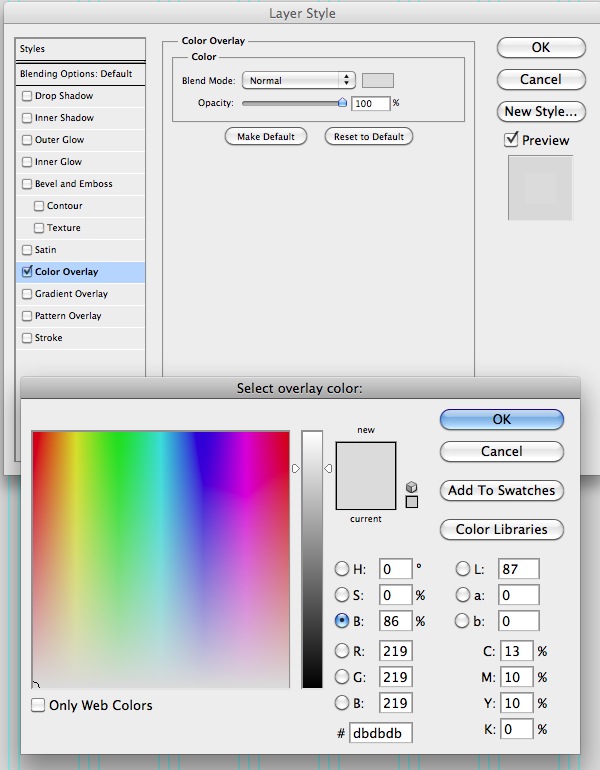The width and height of the screenshot is (600, 770).
Task: Enable the Contour checkbox
Action: pyautogui.click(x=39, y=206)
